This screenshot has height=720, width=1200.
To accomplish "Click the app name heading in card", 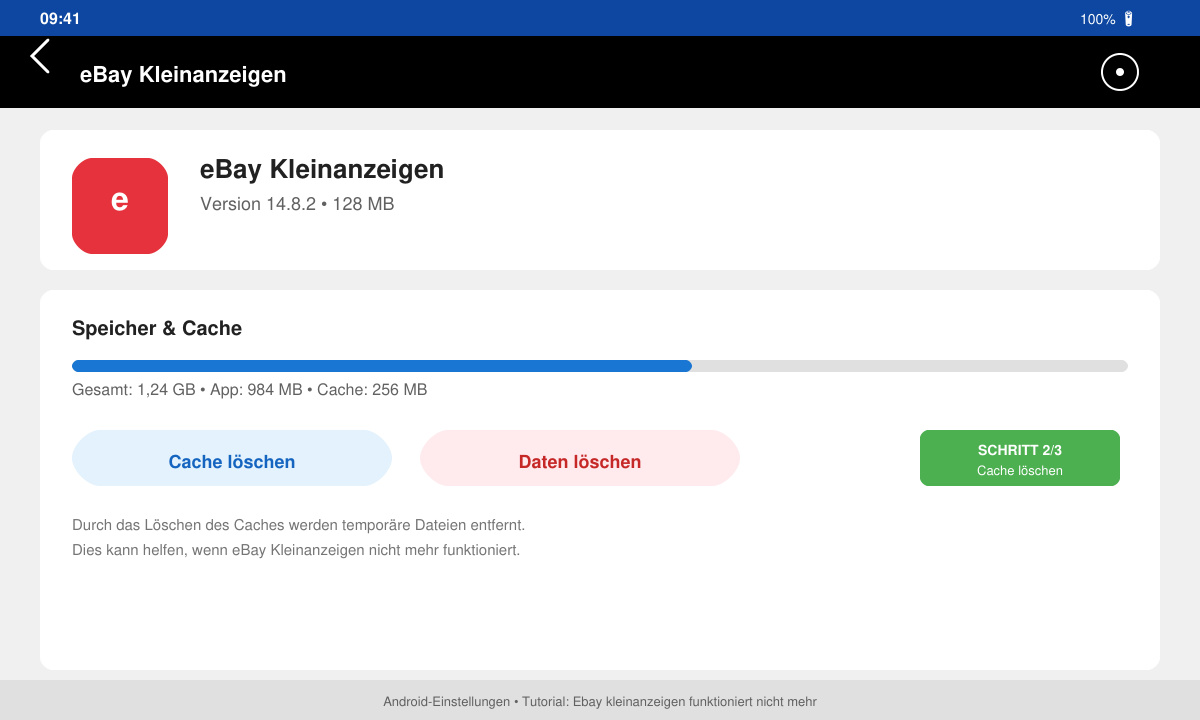I will tap(322, 170).
